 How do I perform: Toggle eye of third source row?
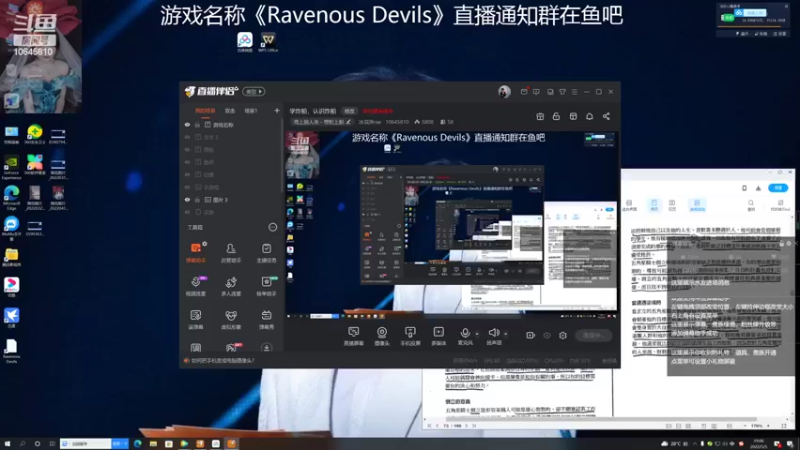tap(187, 149)
